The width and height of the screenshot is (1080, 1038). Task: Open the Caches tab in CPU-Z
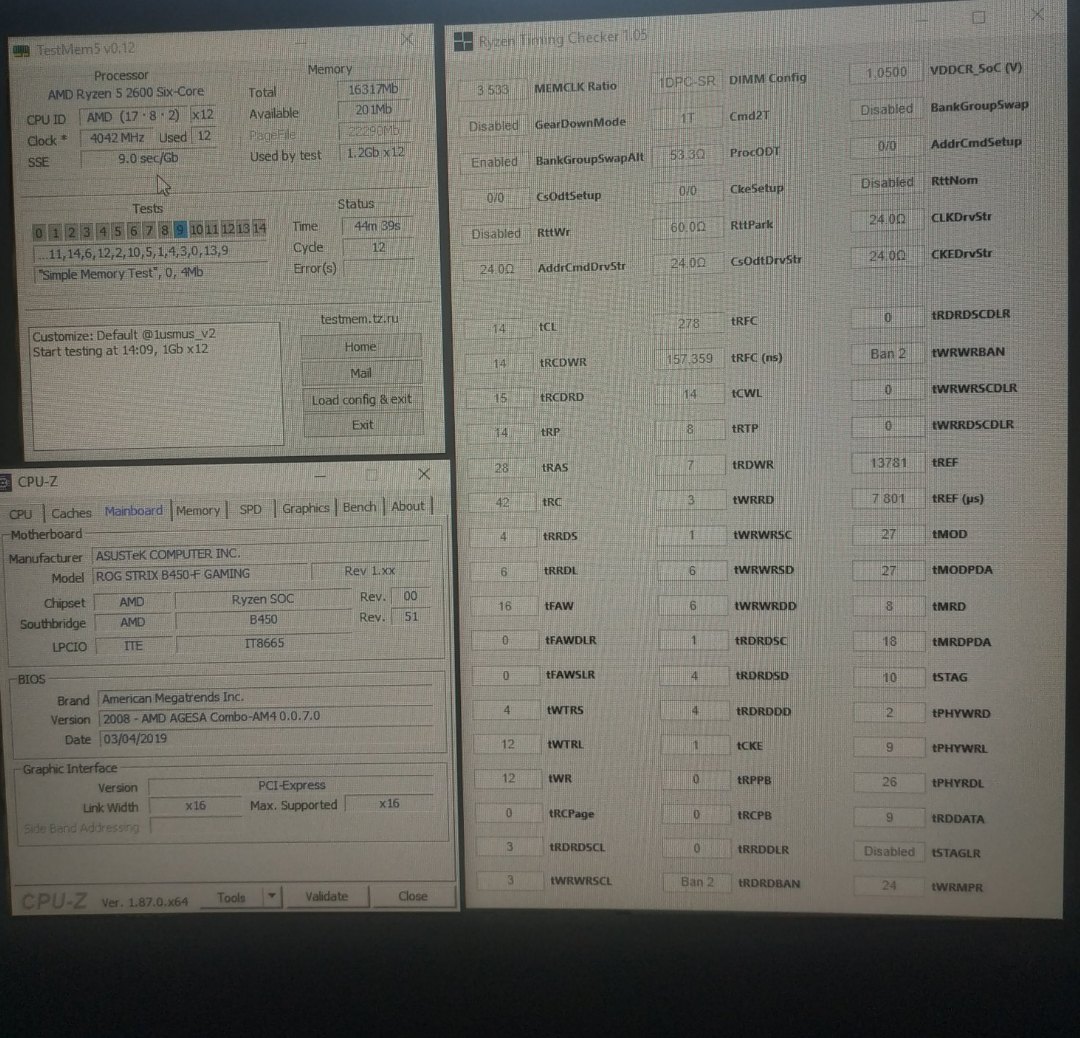pos(71,512)
